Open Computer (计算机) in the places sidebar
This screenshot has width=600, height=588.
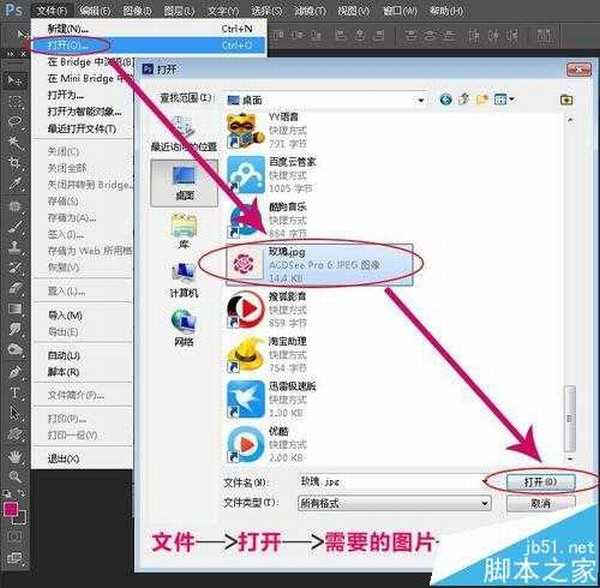[x=183, y=280]
